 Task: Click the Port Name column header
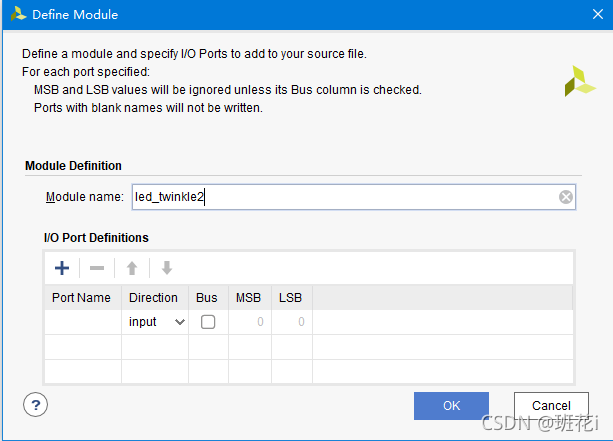coord(83,298)
